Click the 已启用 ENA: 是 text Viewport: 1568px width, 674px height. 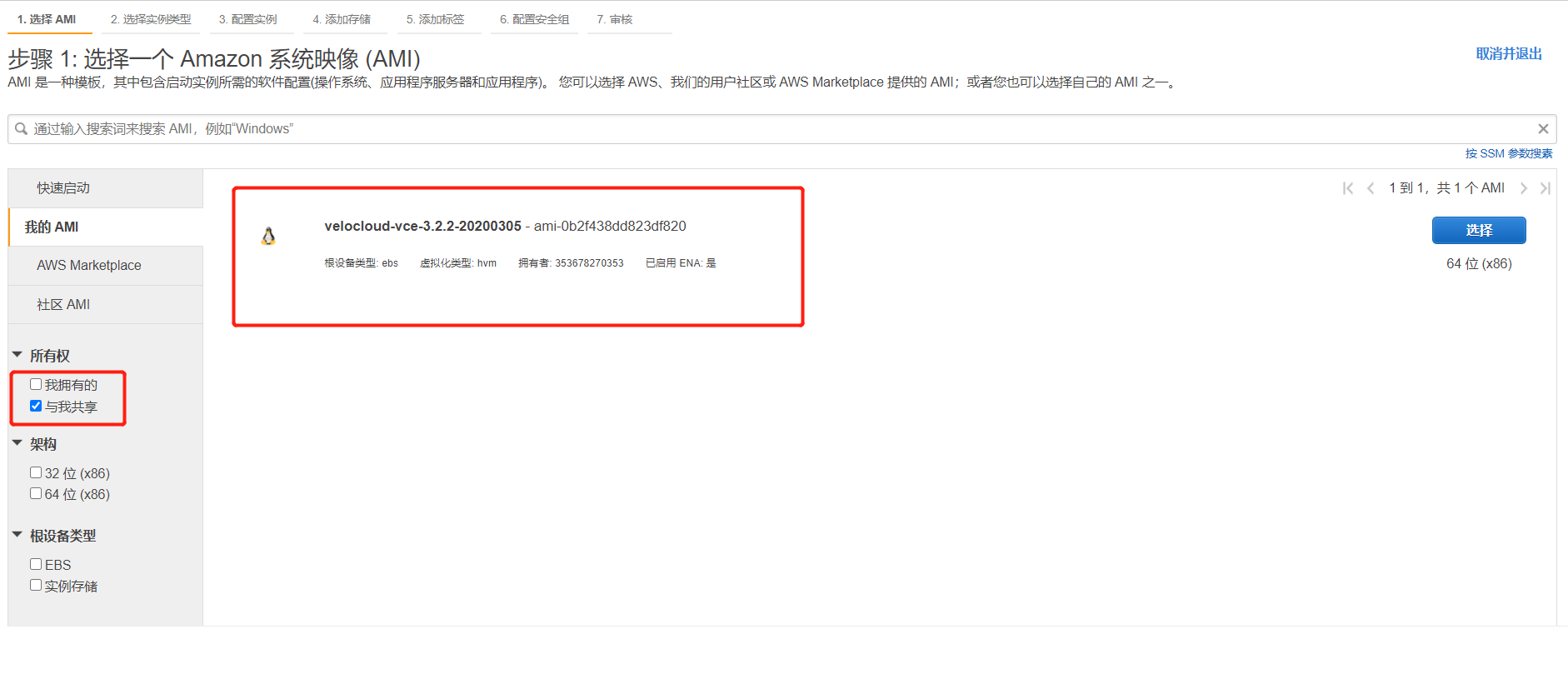(x=681, y=263)
